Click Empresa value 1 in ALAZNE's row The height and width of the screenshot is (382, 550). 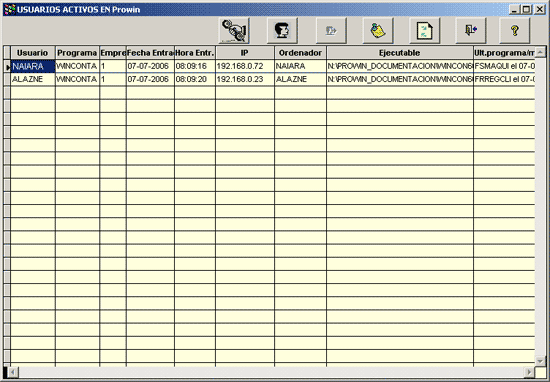coord(113,79)
